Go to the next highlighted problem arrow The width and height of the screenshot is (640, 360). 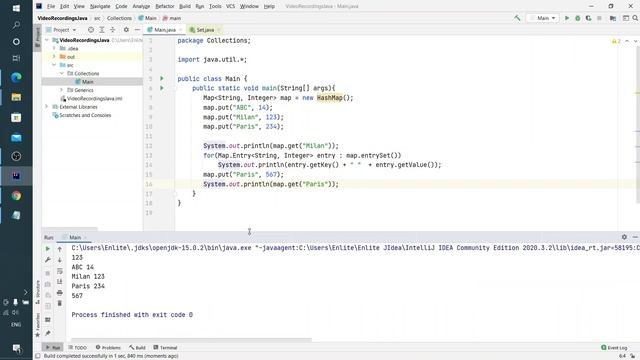click(635, 41)
